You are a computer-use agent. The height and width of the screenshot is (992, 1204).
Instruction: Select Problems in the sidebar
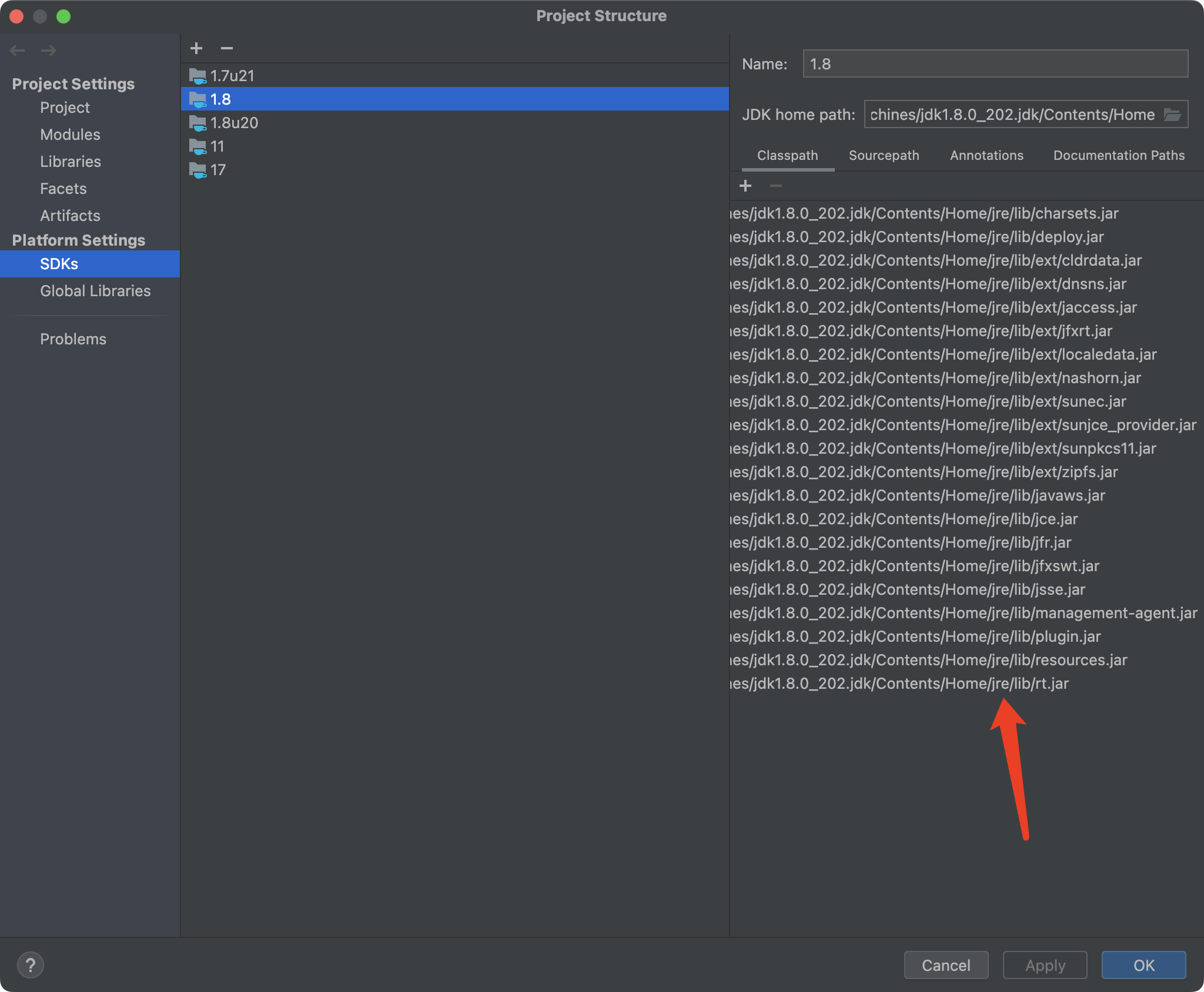point(73,339)
